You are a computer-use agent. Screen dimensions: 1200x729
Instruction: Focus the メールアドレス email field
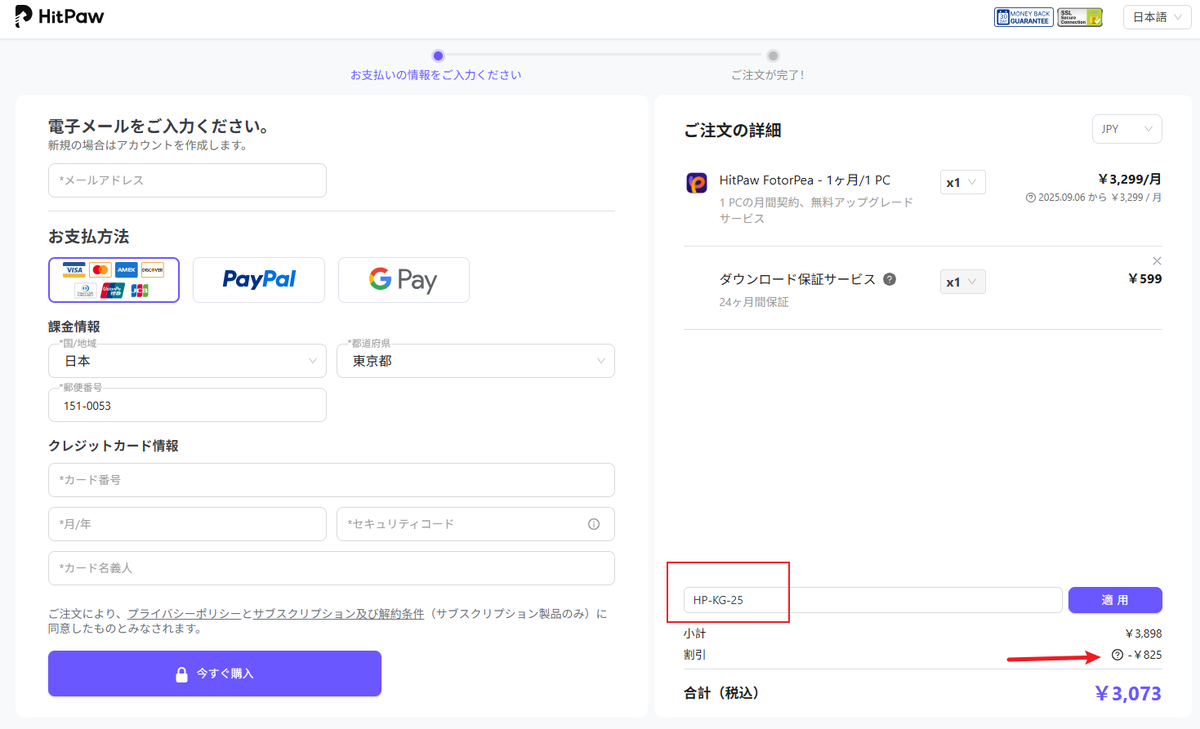click(187, 180)
